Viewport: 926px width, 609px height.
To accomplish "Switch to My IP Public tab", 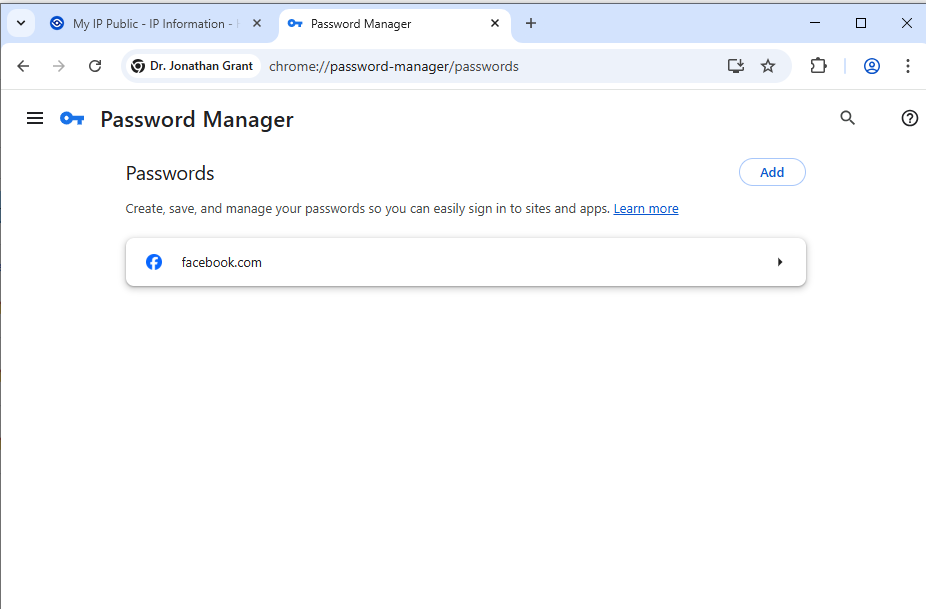I will 148,24.
